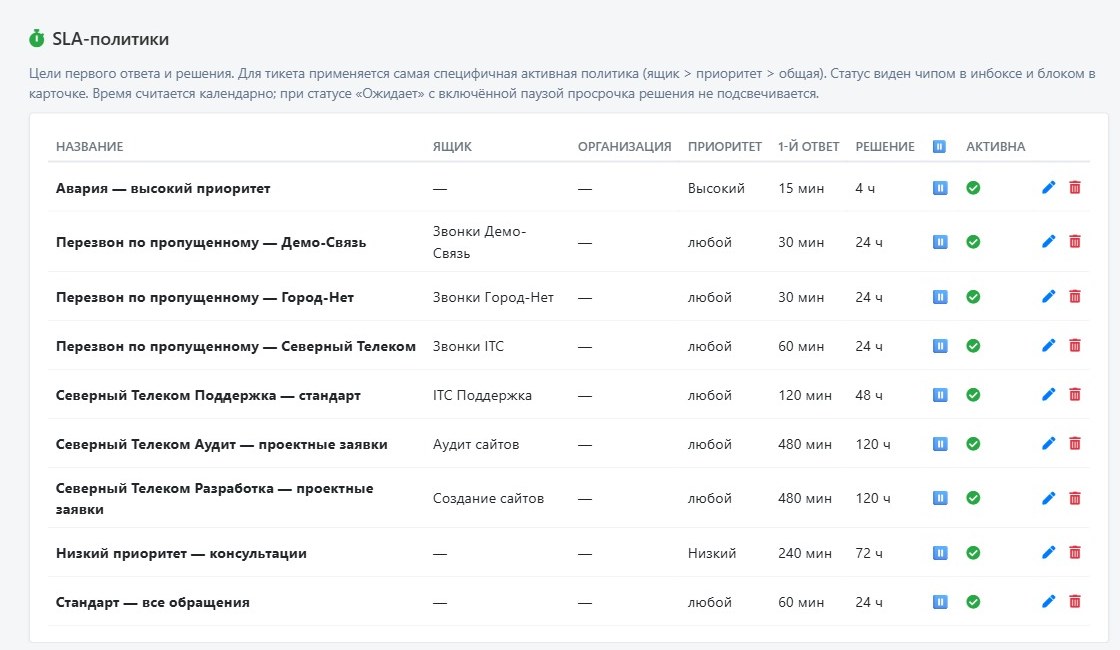1120x650 pixels.
Task: Delete «Северный Телеком Поддержка — стандарт» policy
Action: click(x=1074, y=394)
